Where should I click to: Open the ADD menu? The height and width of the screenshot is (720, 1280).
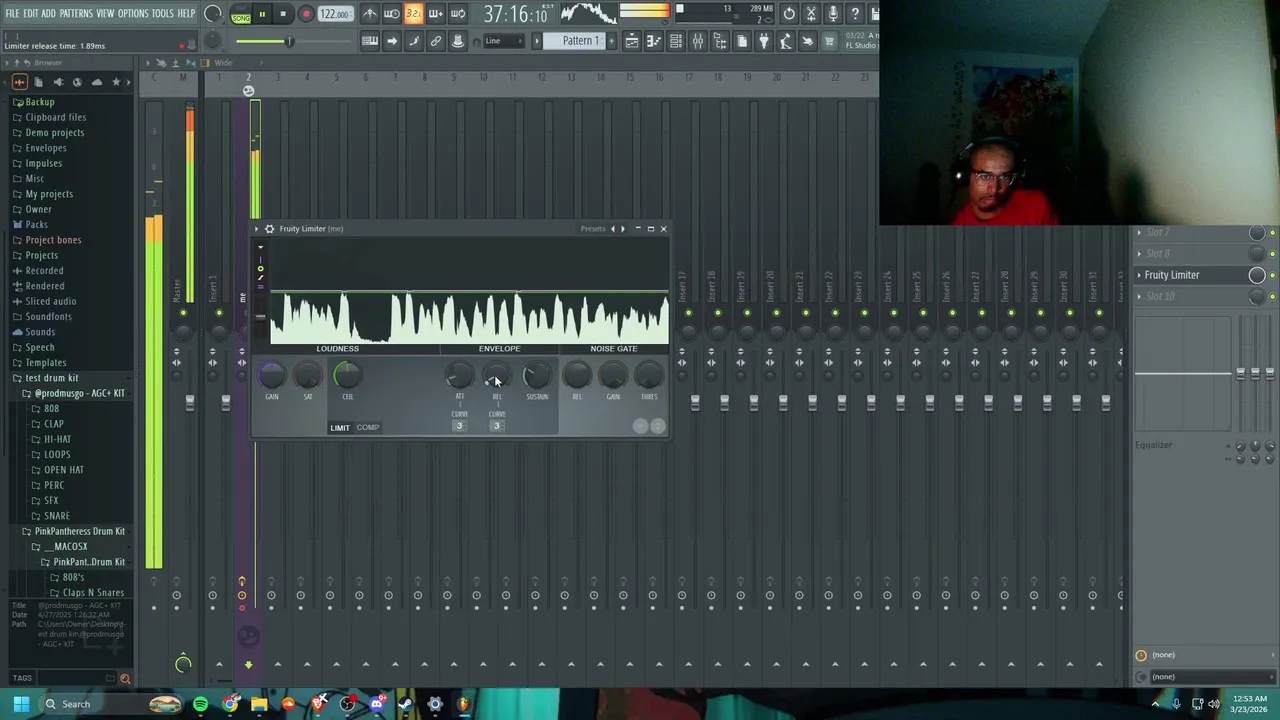(x=49, y=14)
